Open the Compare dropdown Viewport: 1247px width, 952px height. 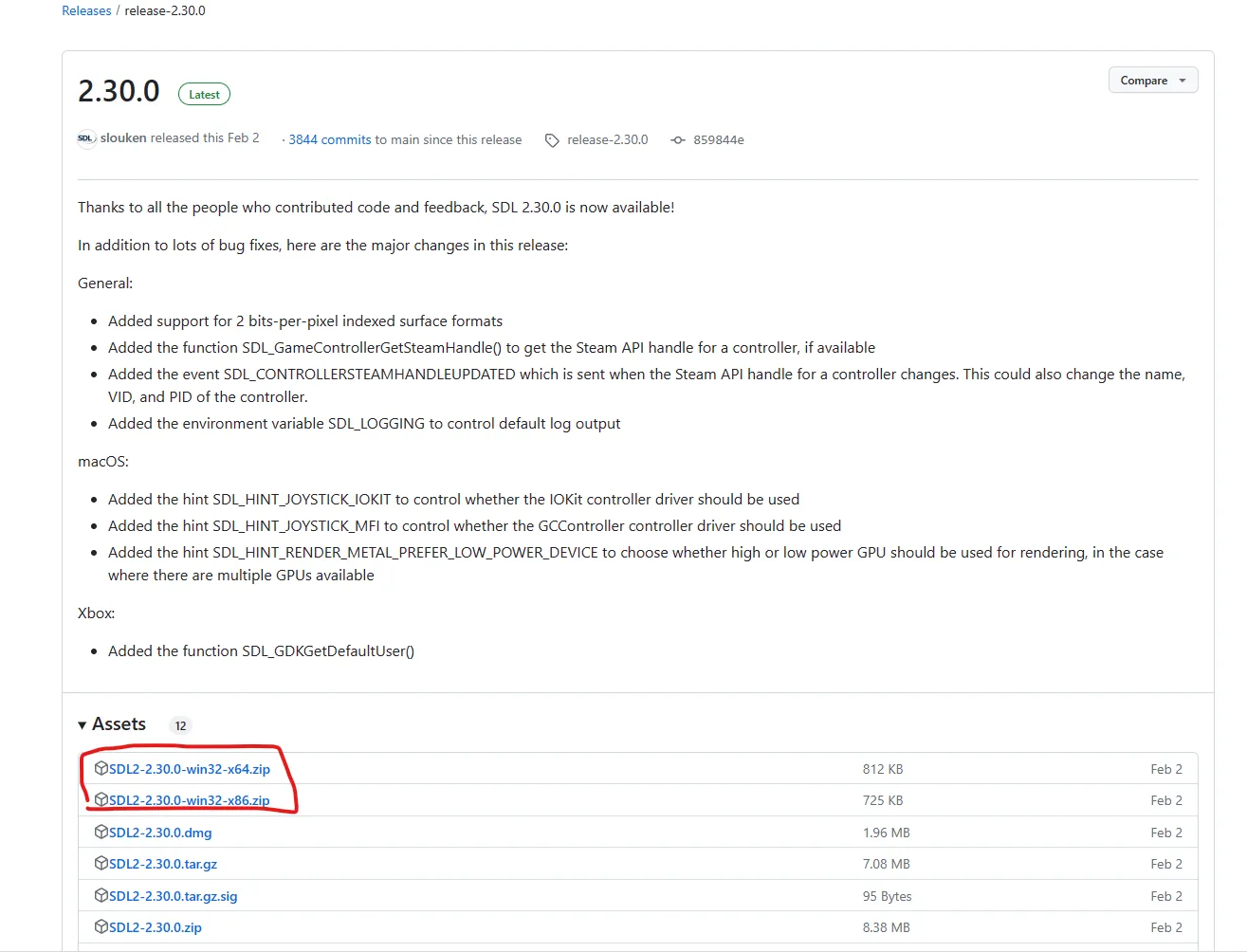(x=1152, y=81)
